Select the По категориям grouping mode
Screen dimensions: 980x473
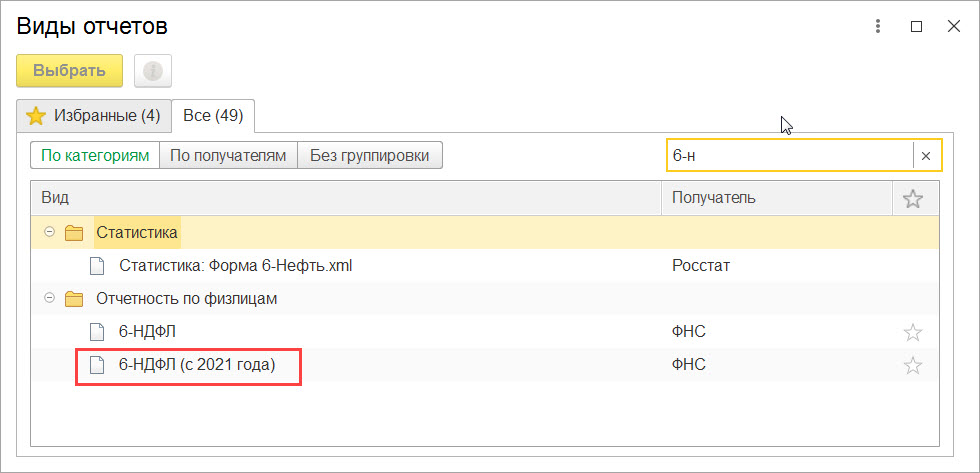tap(96, 156)
